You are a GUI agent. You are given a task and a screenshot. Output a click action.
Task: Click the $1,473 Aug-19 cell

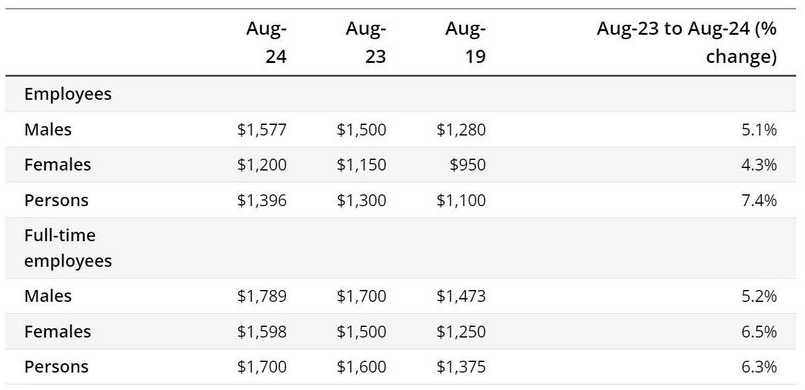461,296
